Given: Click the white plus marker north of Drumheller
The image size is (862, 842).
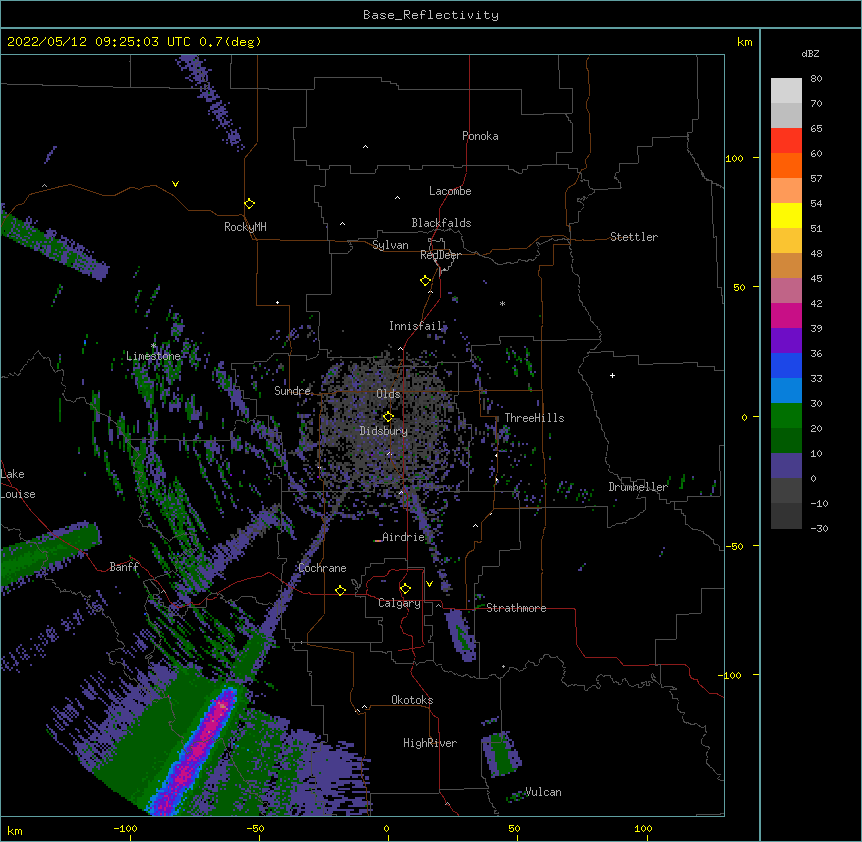Looking at the screenshot, I should [x=612, y=375].
